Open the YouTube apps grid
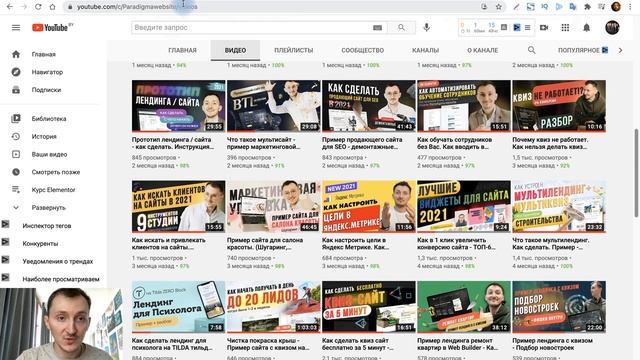 (565, 27)
